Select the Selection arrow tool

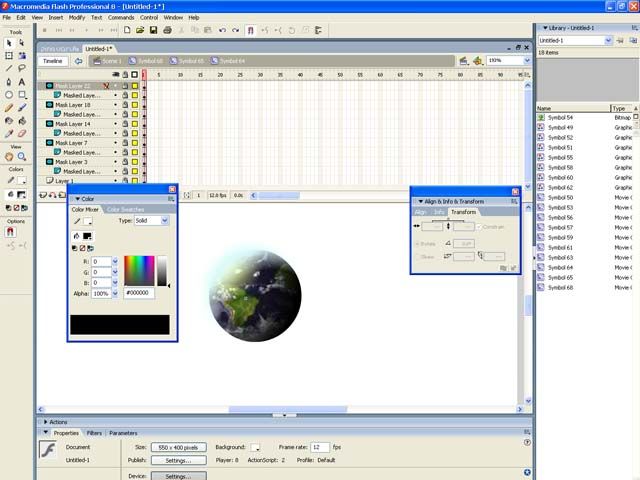click(x=9, y=43)
